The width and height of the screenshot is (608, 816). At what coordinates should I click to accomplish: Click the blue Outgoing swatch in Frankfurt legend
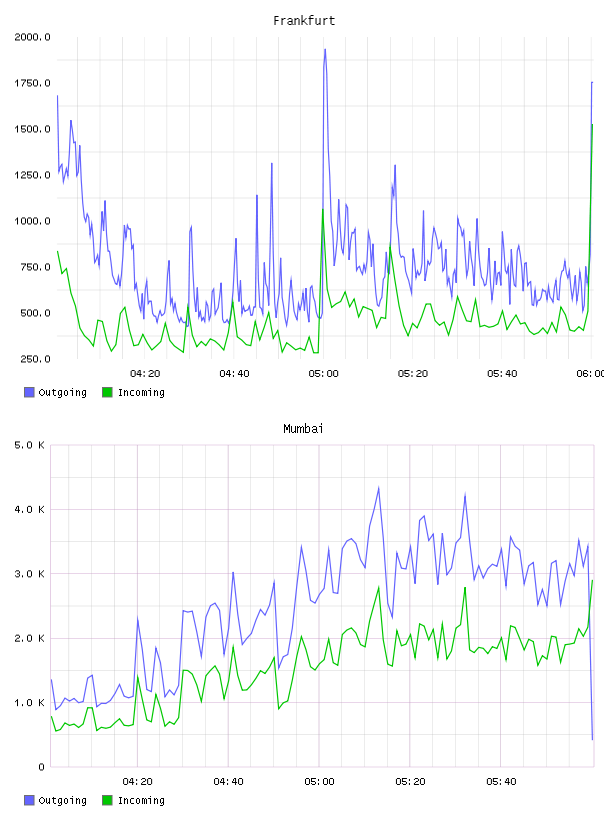click(29, 392)
